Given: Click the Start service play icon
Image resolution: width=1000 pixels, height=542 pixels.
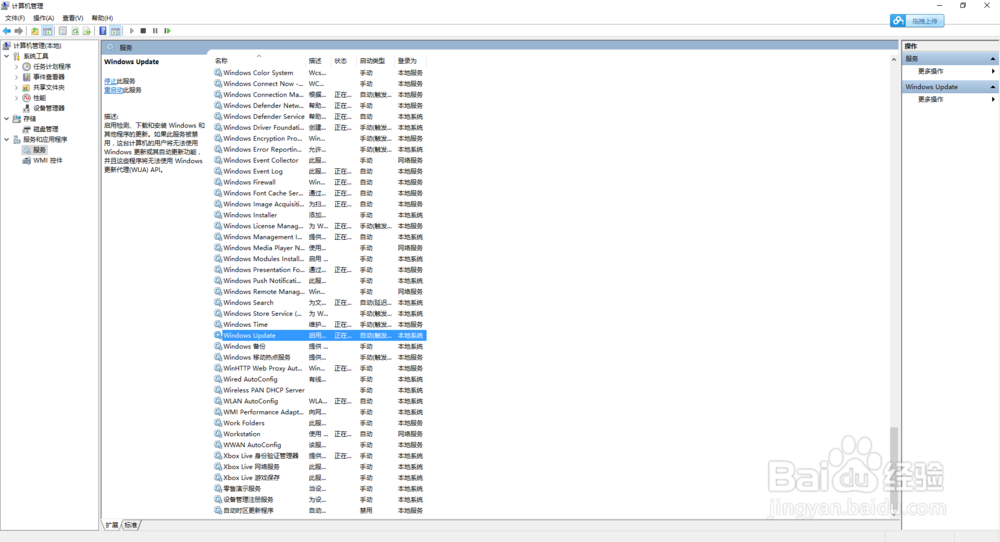Looking at the screenshot, I should [x=131, y=31].
